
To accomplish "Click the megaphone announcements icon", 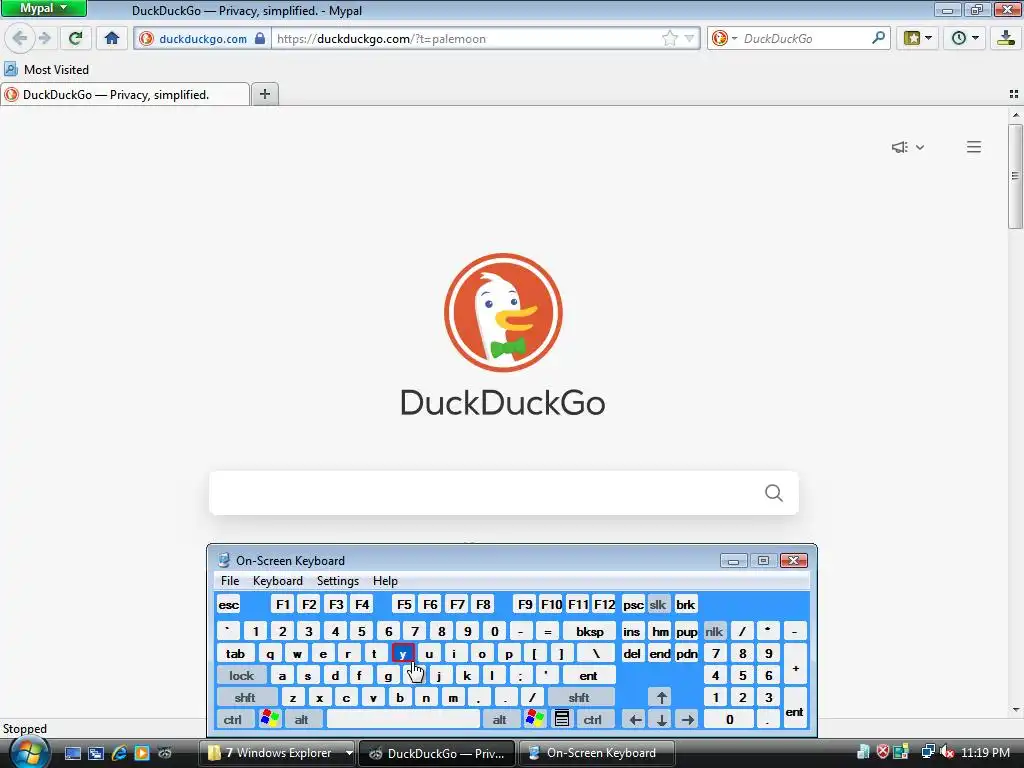I will [900, 147].
